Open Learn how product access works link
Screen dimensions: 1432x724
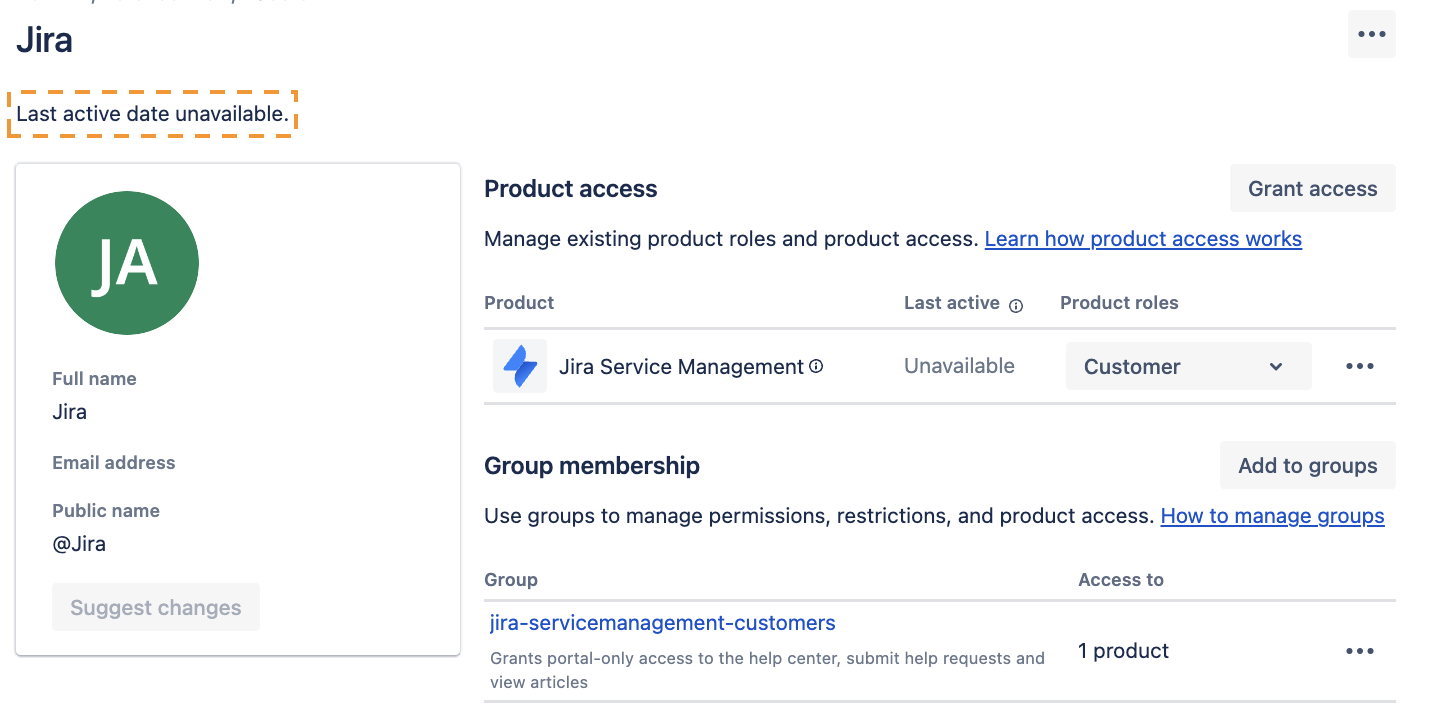coord(1143,239)
